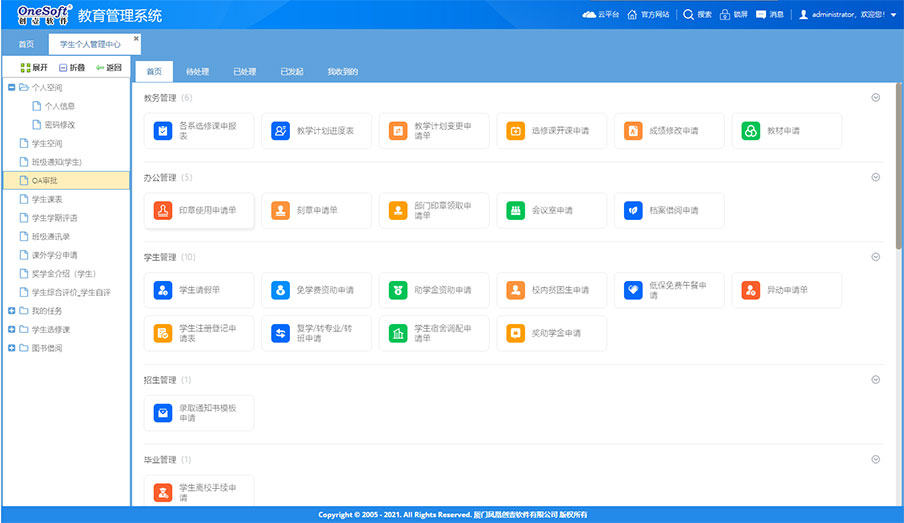Click the 低保免费午餐申请 icon

coord(633,290)
